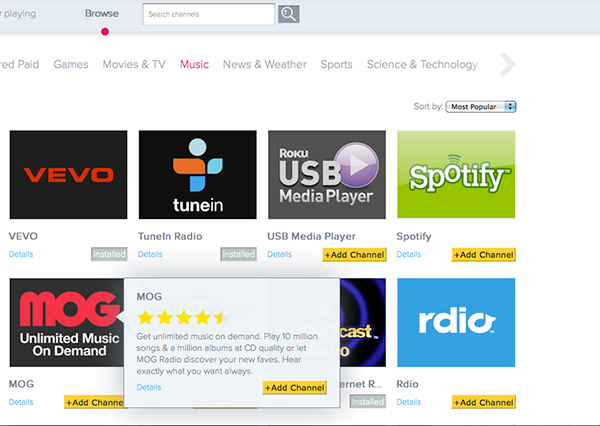Viewport: 600px width, 426px height.
Task: Add the Spotify channel
Action: pos(484,255)
